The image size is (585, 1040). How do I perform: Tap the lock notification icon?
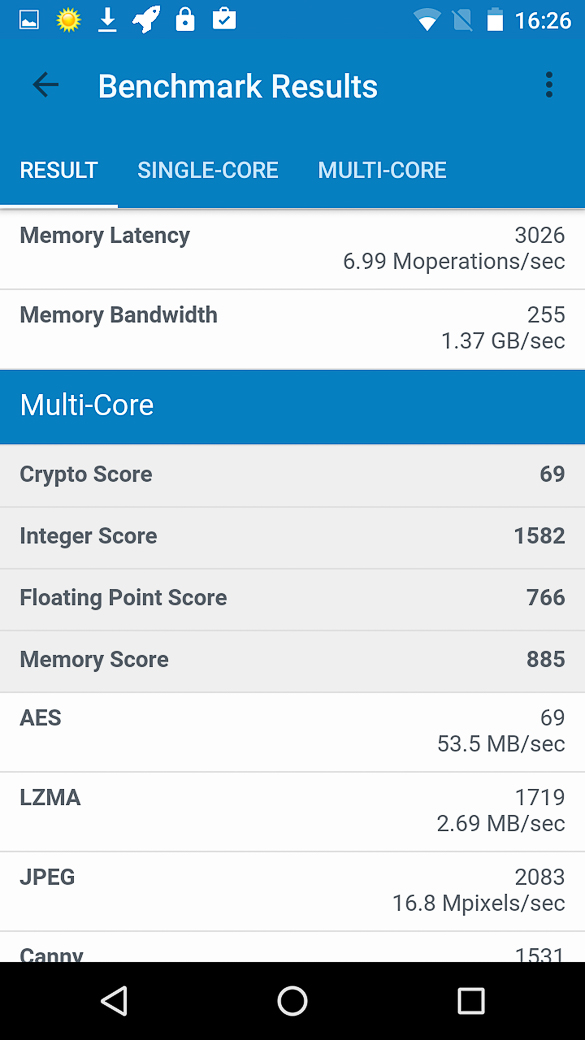(185, 20)
